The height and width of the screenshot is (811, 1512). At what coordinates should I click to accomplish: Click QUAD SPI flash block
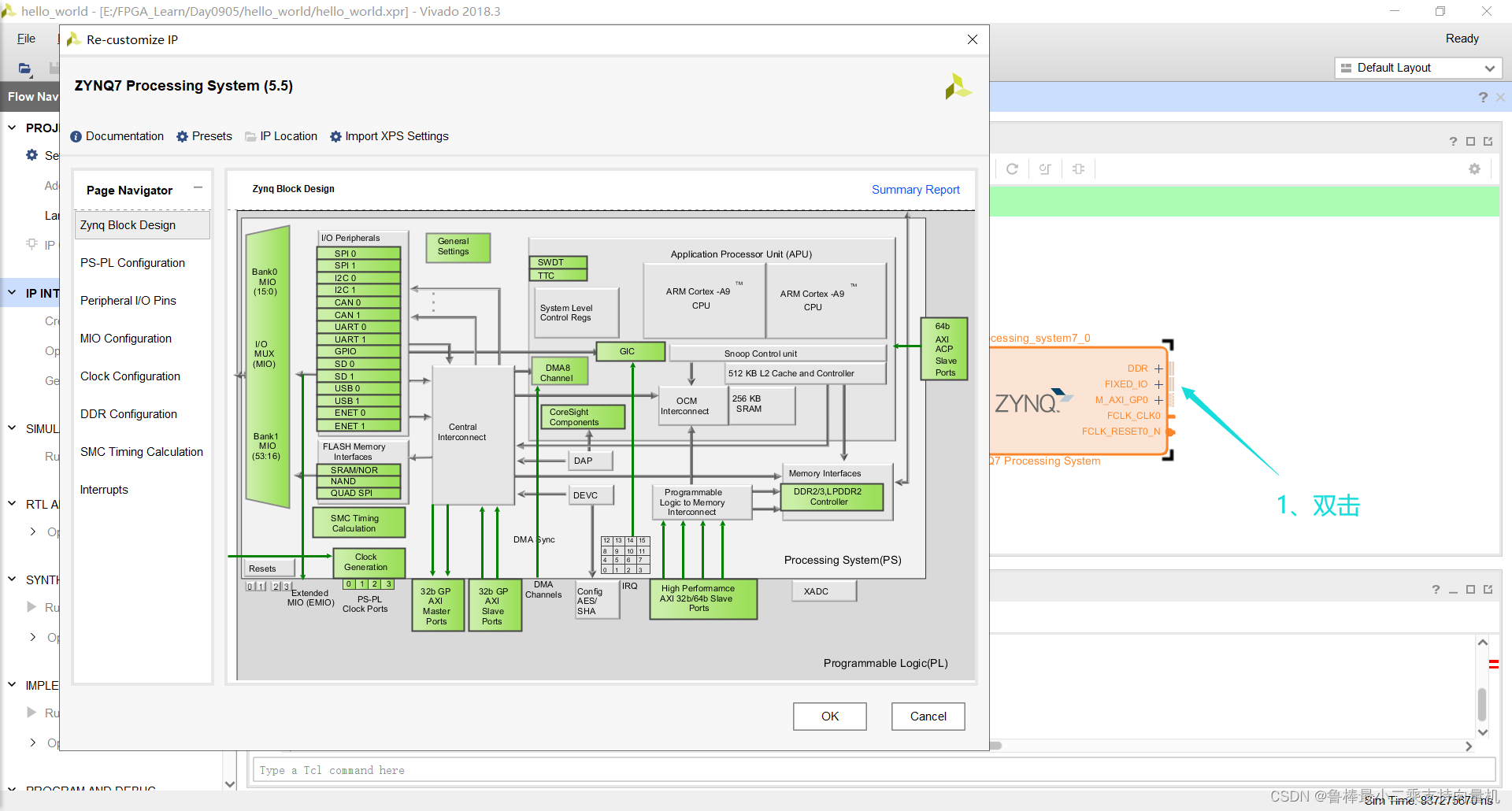click(359, 493)
